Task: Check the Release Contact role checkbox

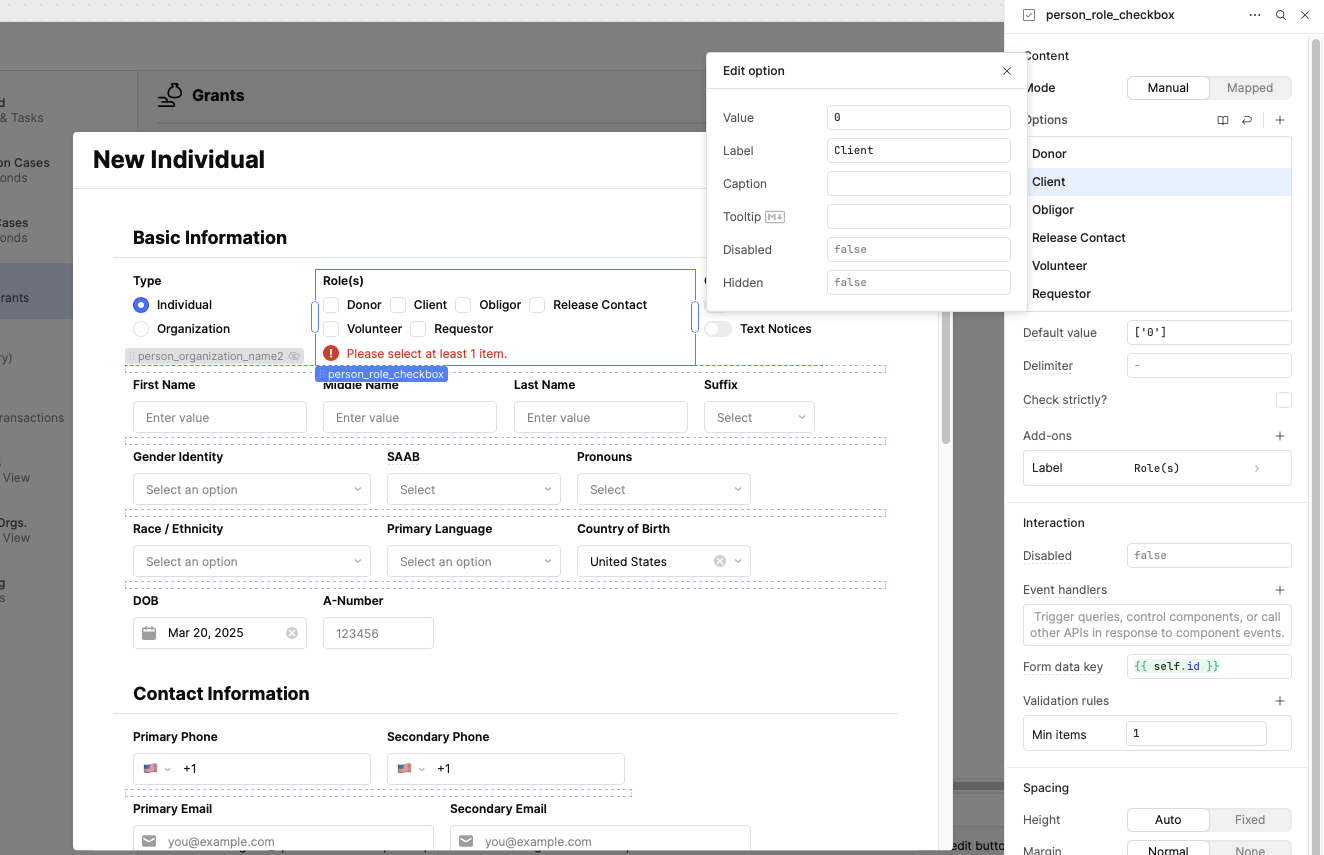Action: click(537, 305)
